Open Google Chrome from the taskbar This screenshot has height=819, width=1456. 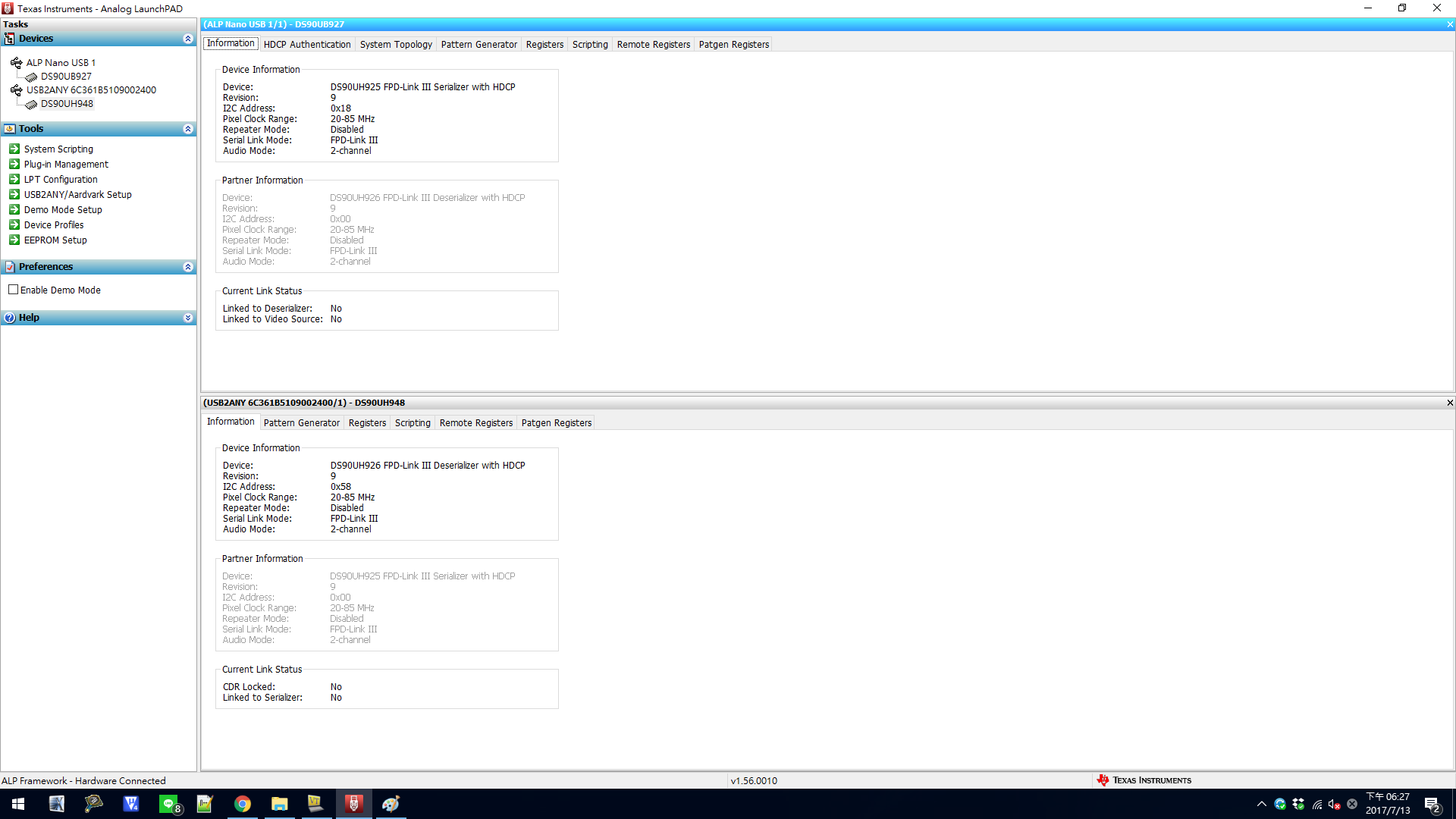243,804
